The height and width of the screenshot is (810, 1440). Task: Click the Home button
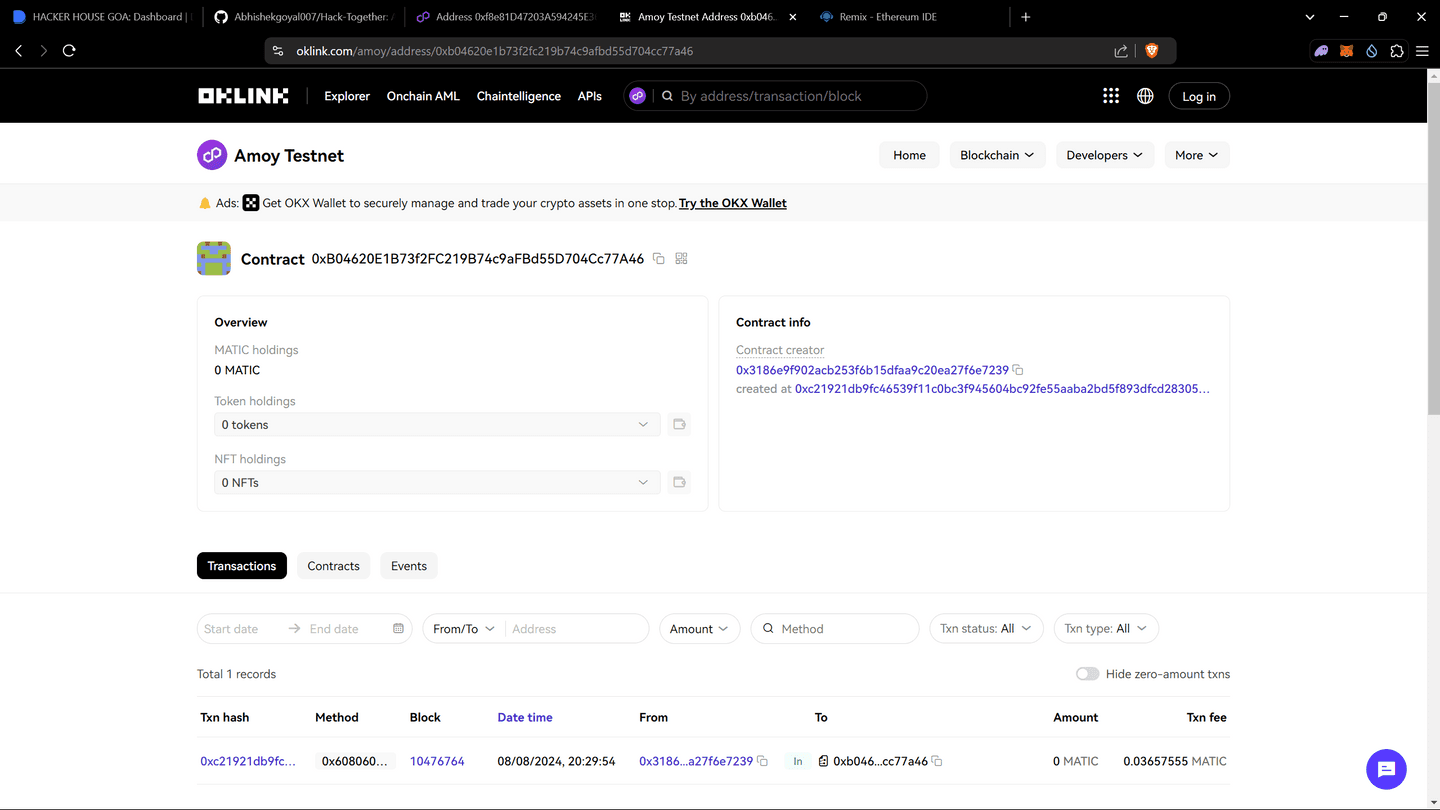coord(909,155)
